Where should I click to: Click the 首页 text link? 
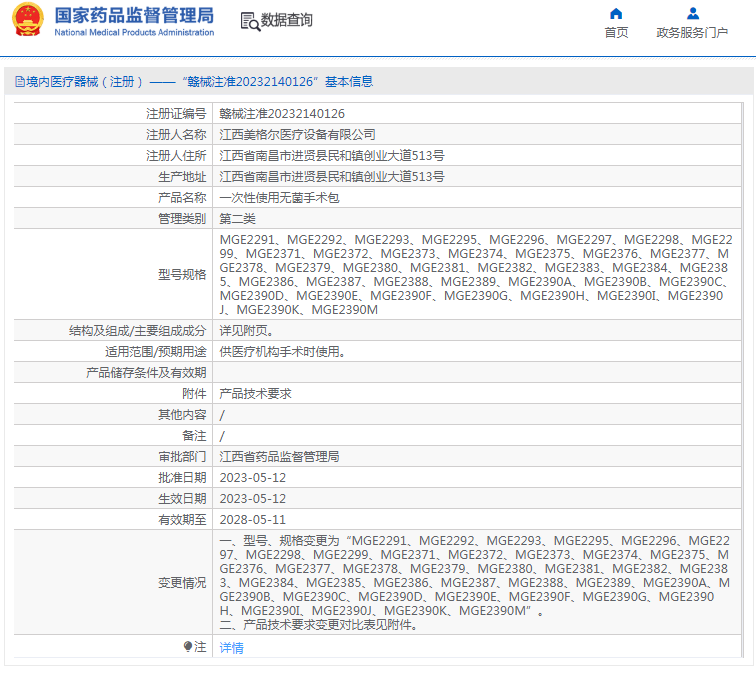[616, 33]
